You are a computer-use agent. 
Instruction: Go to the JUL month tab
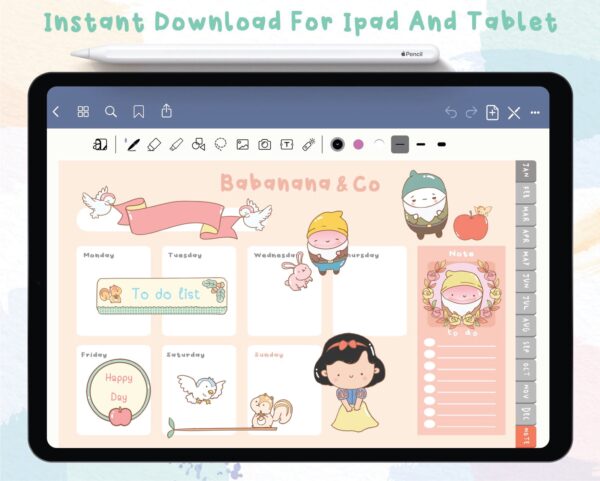(526, 303)
